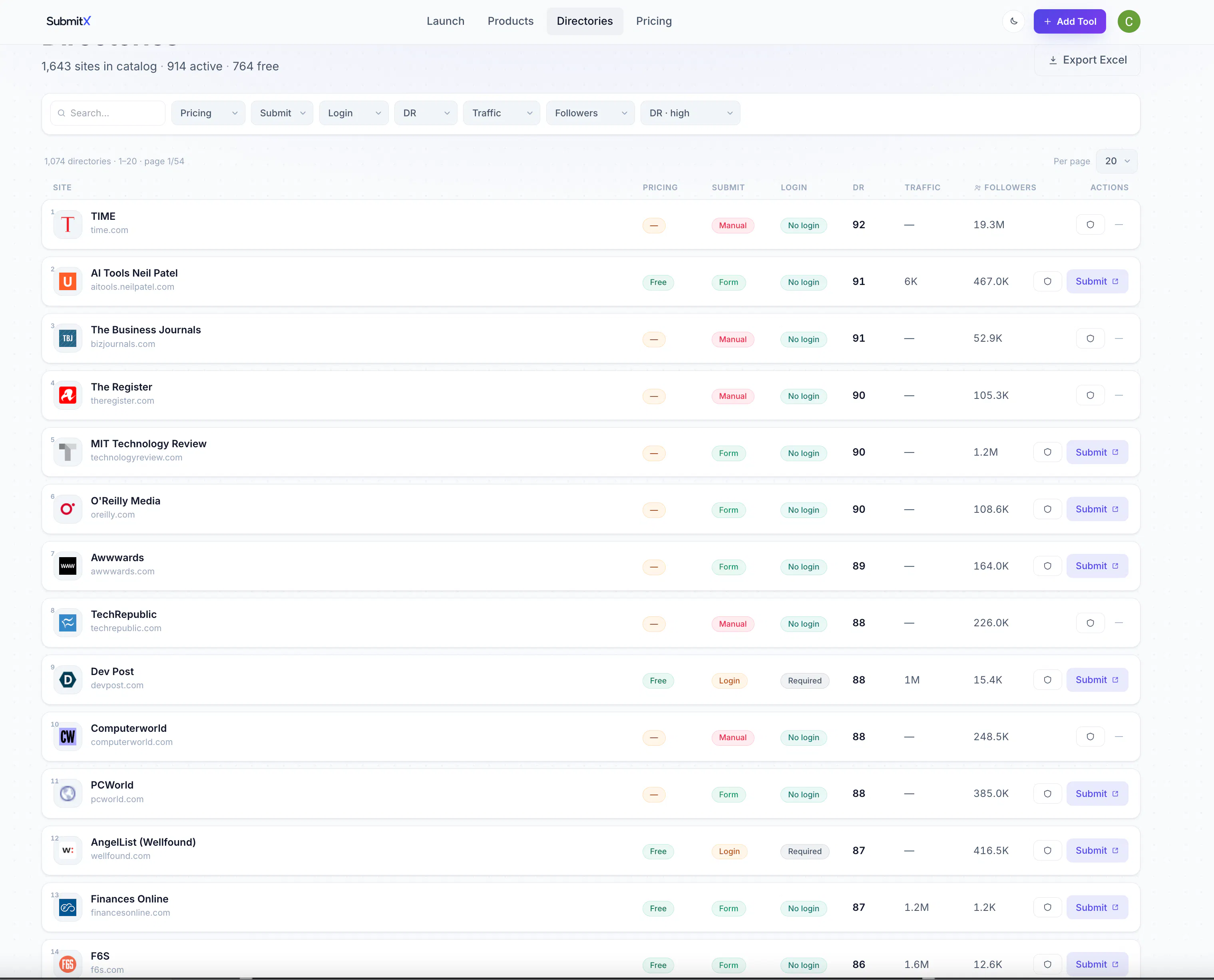
Task: Open the user avatar C menu
Action: click(1129, 22)
